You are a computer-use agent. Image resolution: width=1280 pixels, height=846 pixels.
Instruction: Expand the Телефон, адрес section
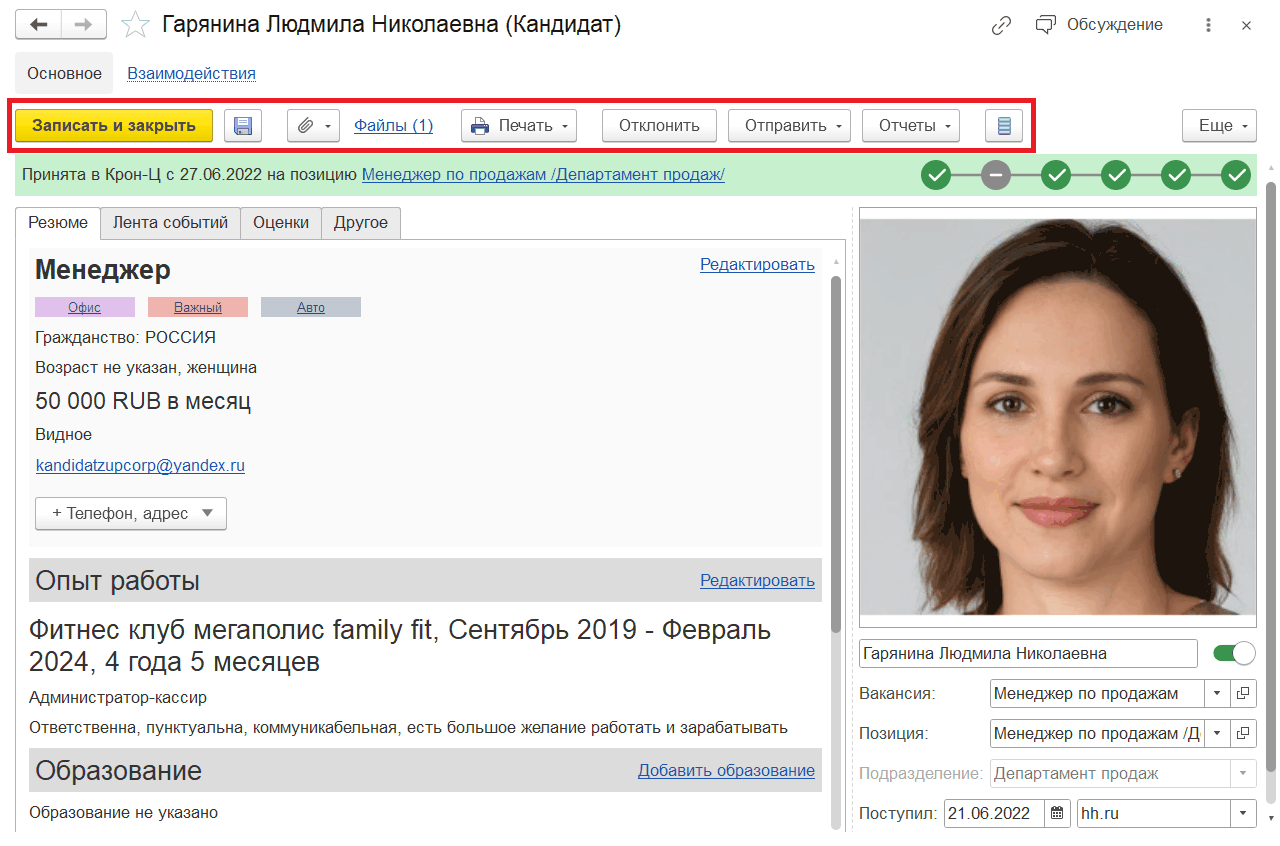(131, 514)
